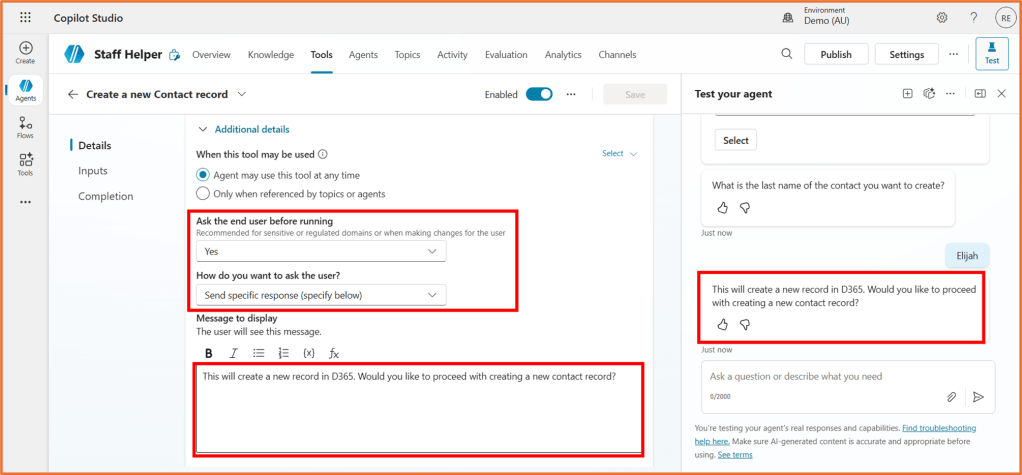
Task: Jump to the Completion section
Action: (x=106, y=196)
